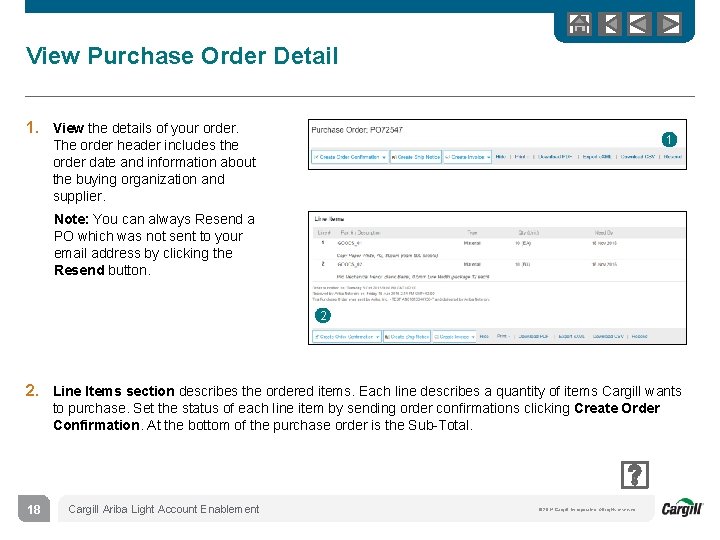Click the Cargill logo
The height and width of the screenshot is (540, 720).
(682, 508)
